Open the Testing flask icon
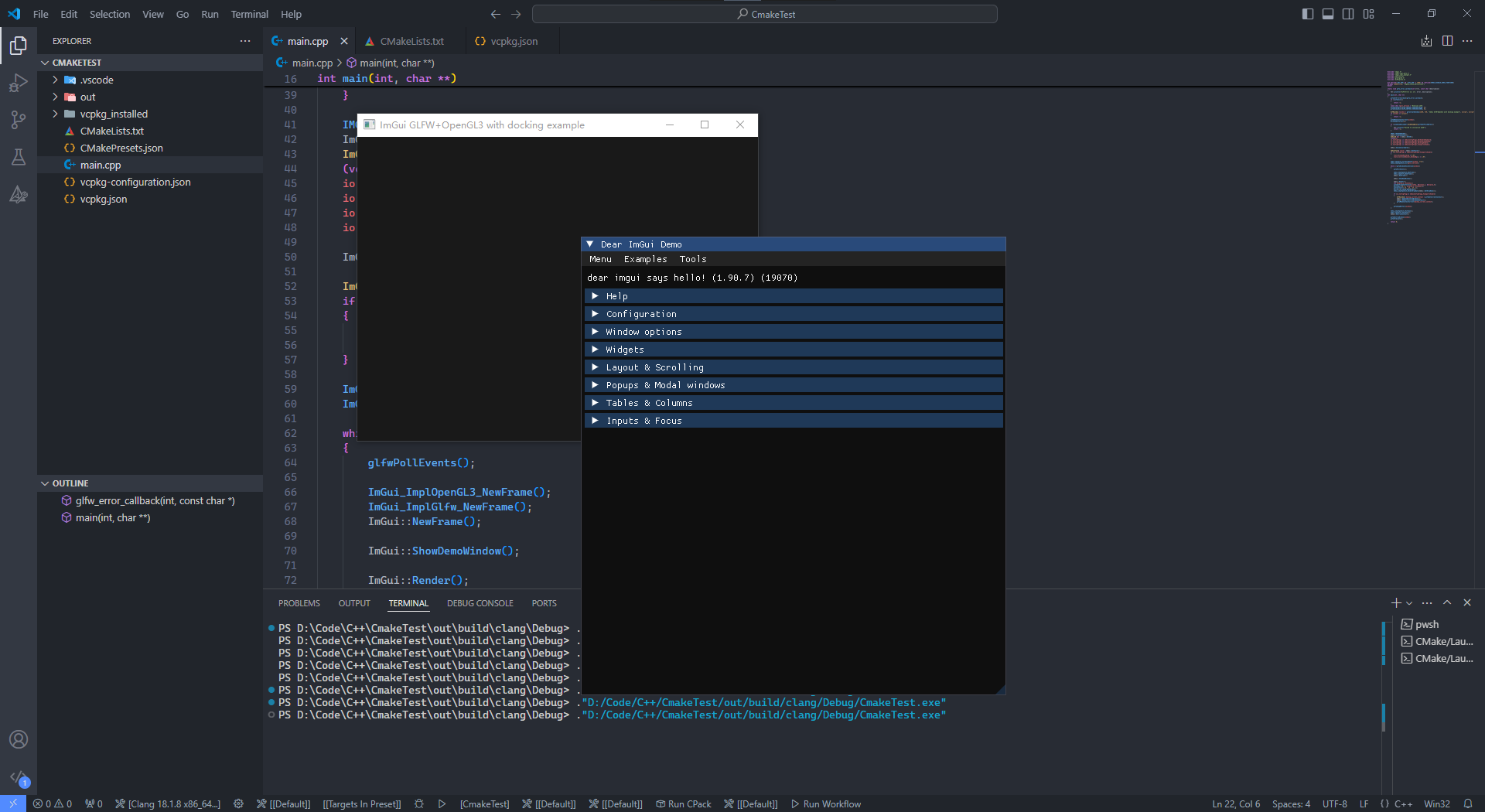The height and width of the screenshot is (812, 1485). [19, 157]
